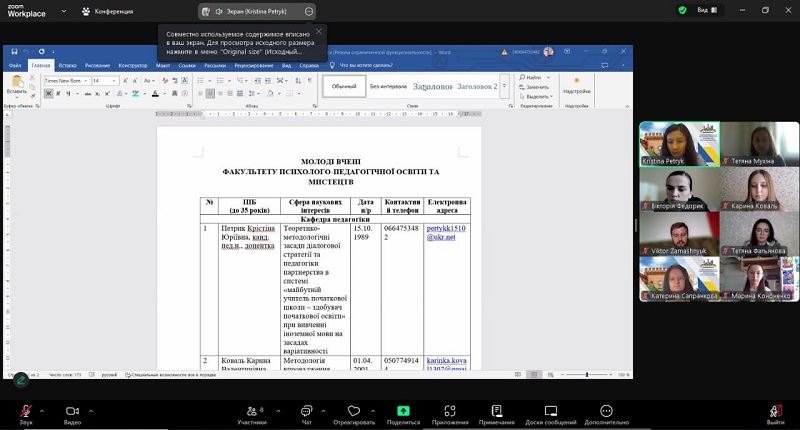Expand the arrow next to Отреагировать
Image resolution: width=800 pixels, height=430 pixels.
point(373,411)
